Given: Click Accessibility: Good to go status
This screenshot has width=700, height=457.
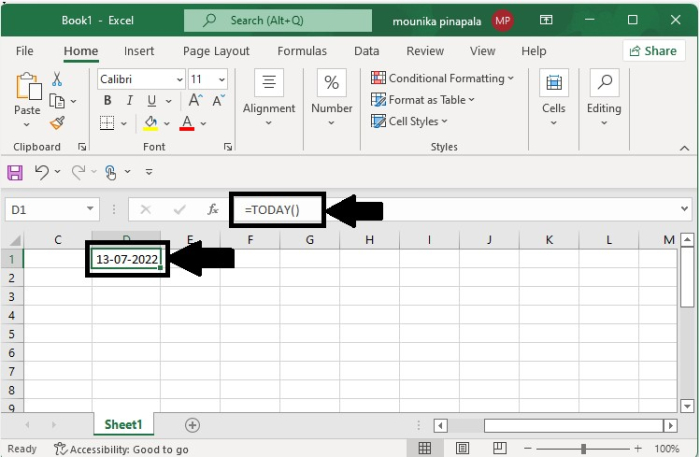Looking at the screenshot, I should (x=121, y=449).
